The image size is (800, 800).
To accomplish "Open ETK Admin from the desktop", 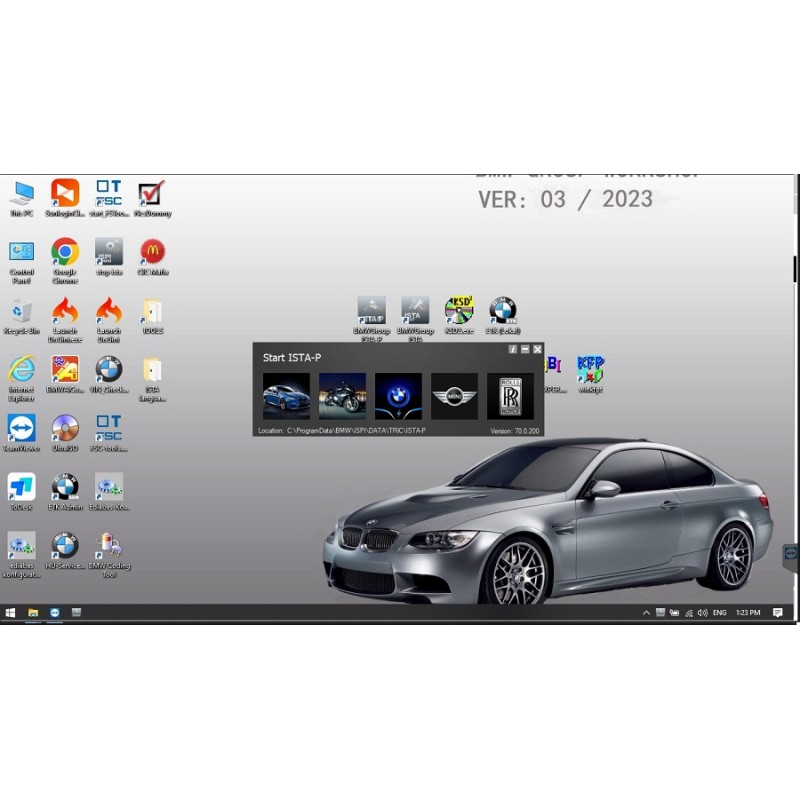I will [64, 488].
